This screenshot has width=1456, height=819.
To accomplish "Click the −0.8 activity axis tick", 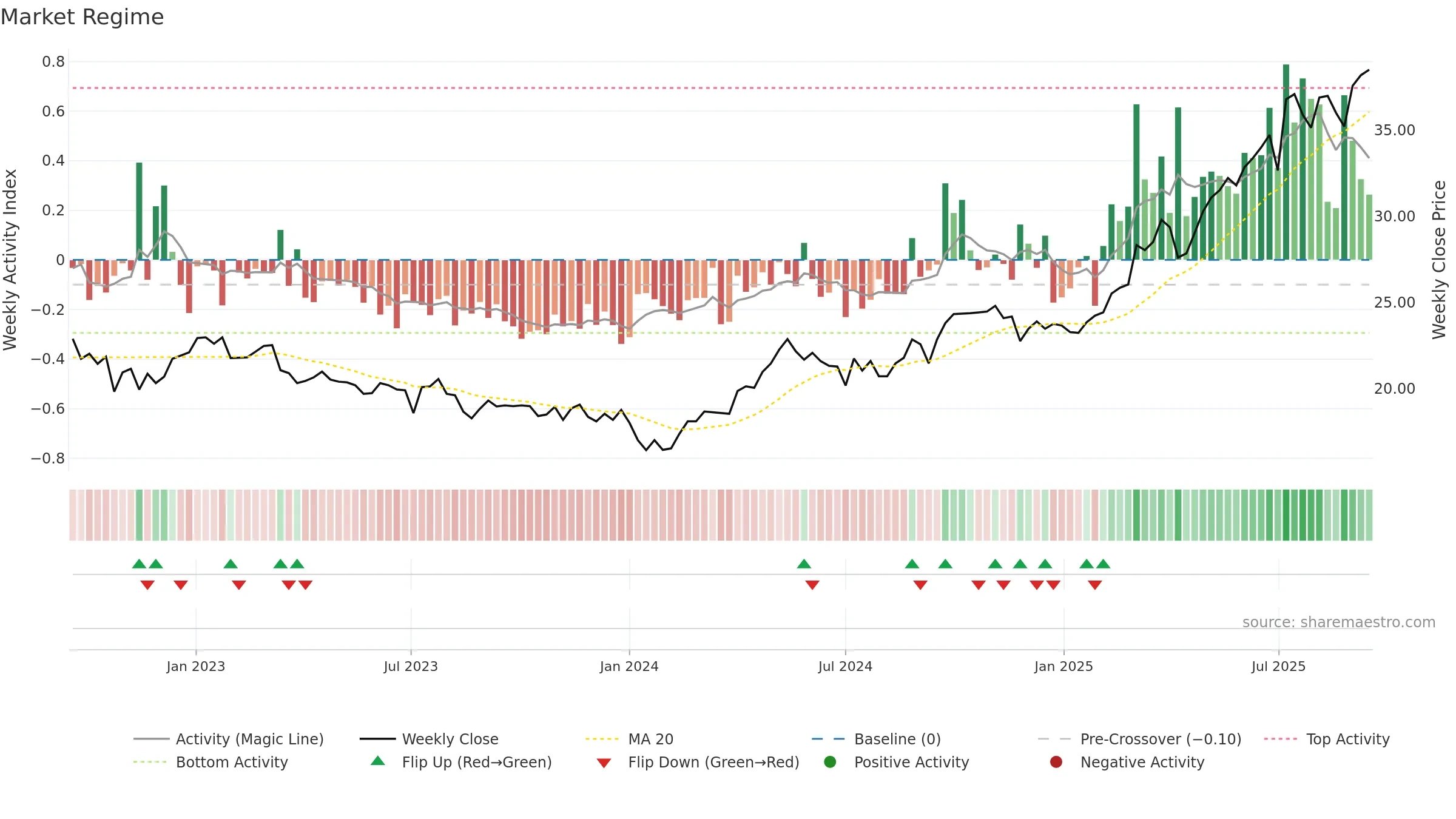I will (48, 458).
